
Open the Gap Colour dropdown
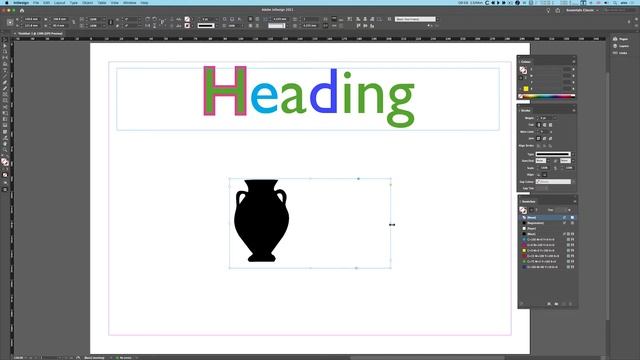(x=555, y=182)
